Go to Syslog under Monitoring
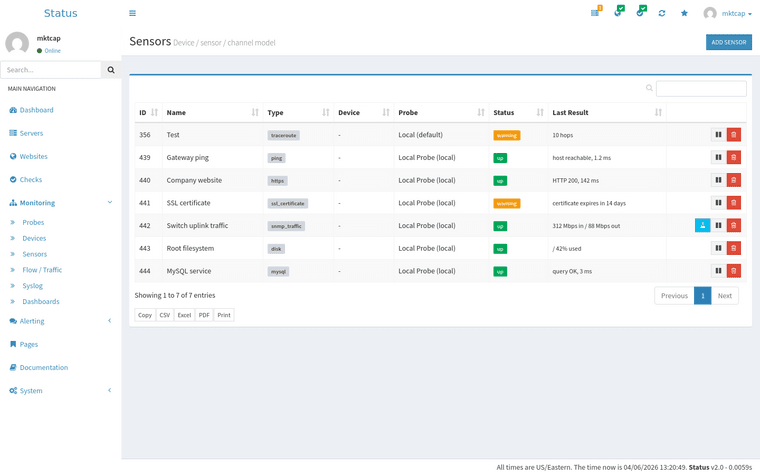 pyautogui.click(x=32, y=286)
